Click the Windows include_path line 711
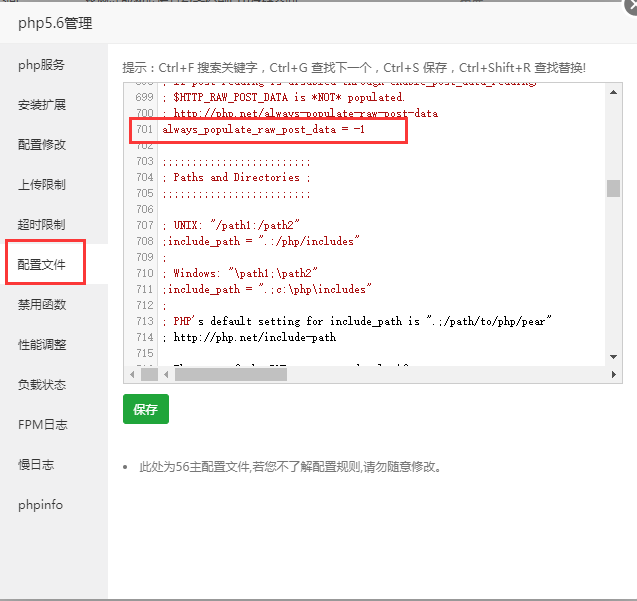637x601 pixels. point(267,289)
